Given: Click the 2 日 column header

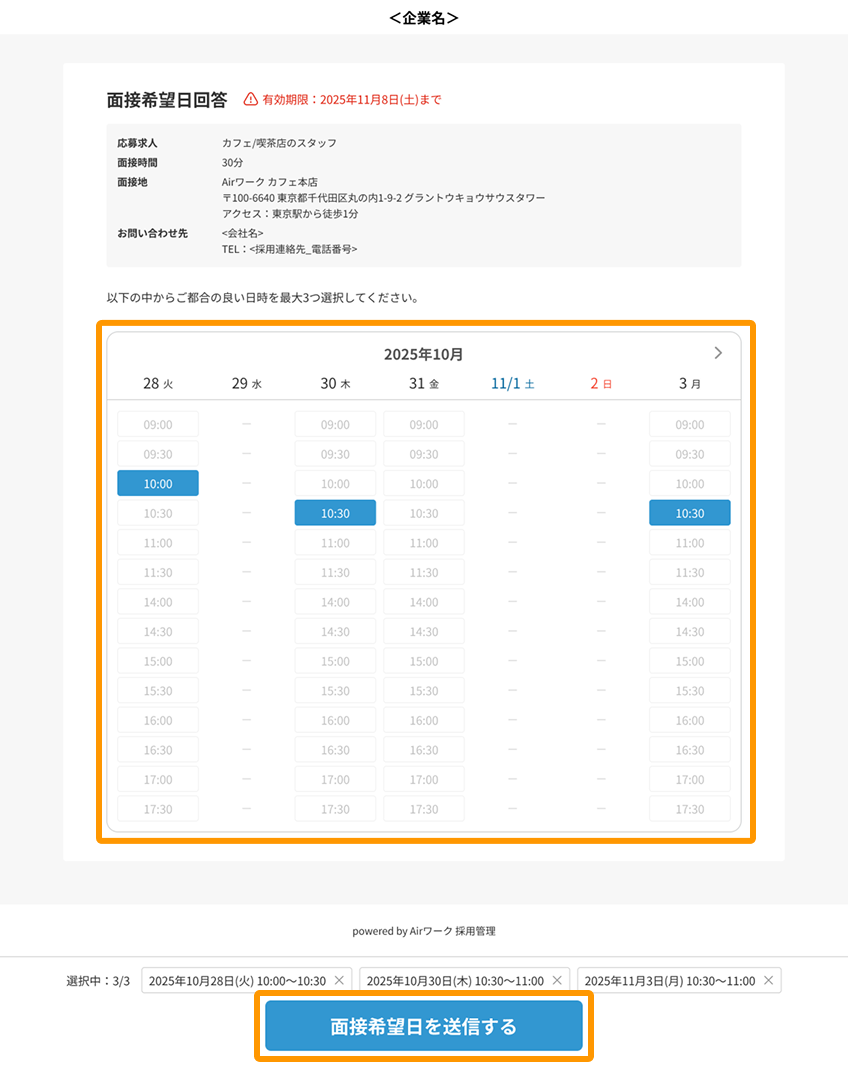Looking at the screenshot, I should pos(601,383).
